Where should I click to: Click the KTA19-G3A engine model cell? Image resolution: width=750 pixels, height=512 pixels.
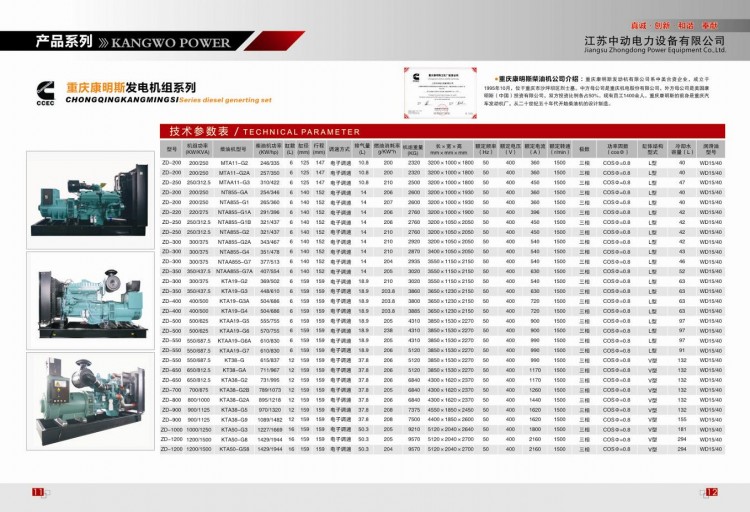[x=234, y=301]
